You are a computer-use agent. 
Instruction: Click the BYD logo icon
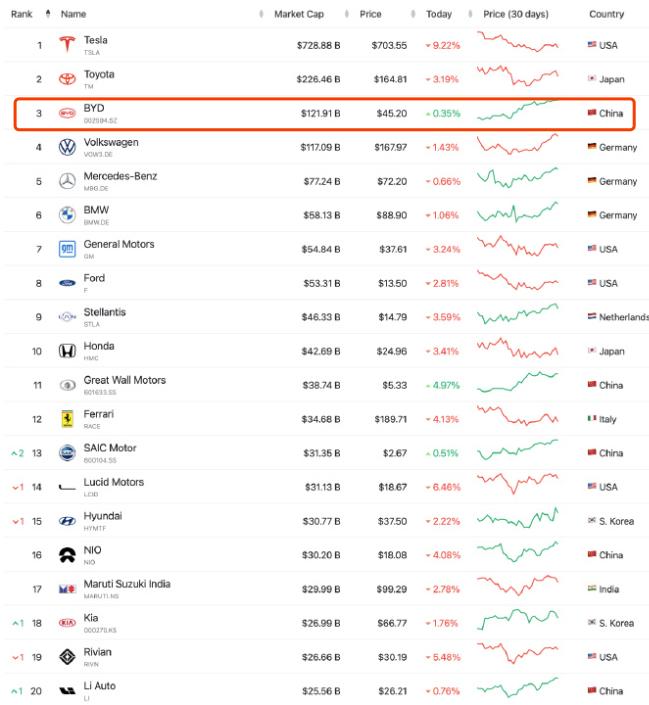67,113
